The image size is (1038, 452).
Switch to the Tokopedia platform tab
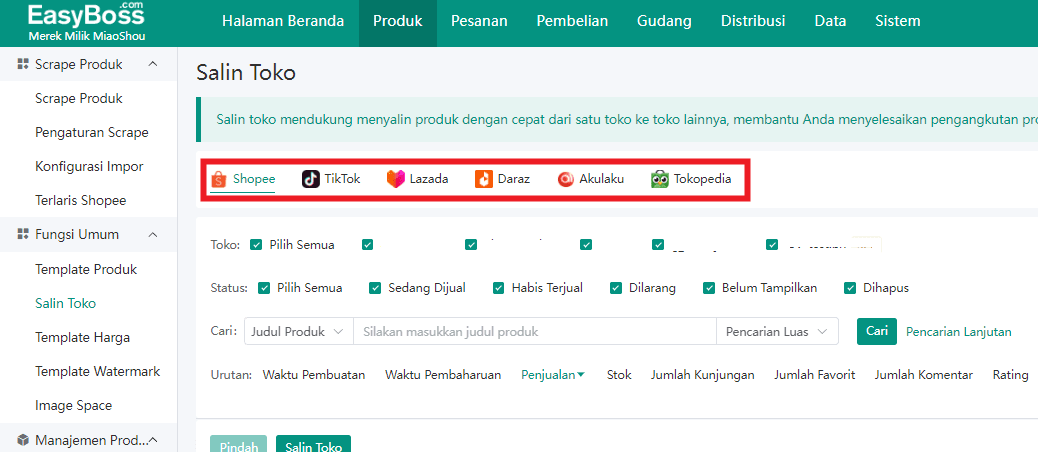pyautogui.click(x=692, y=179)
